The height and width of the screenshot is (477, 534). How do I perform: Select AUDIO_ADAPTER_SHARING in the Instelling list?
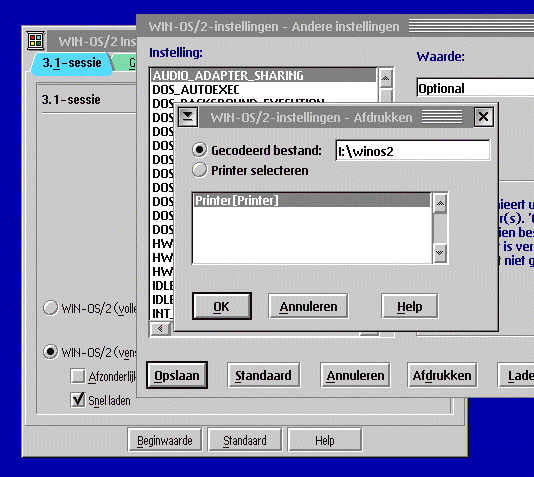(x=264, y=75)
